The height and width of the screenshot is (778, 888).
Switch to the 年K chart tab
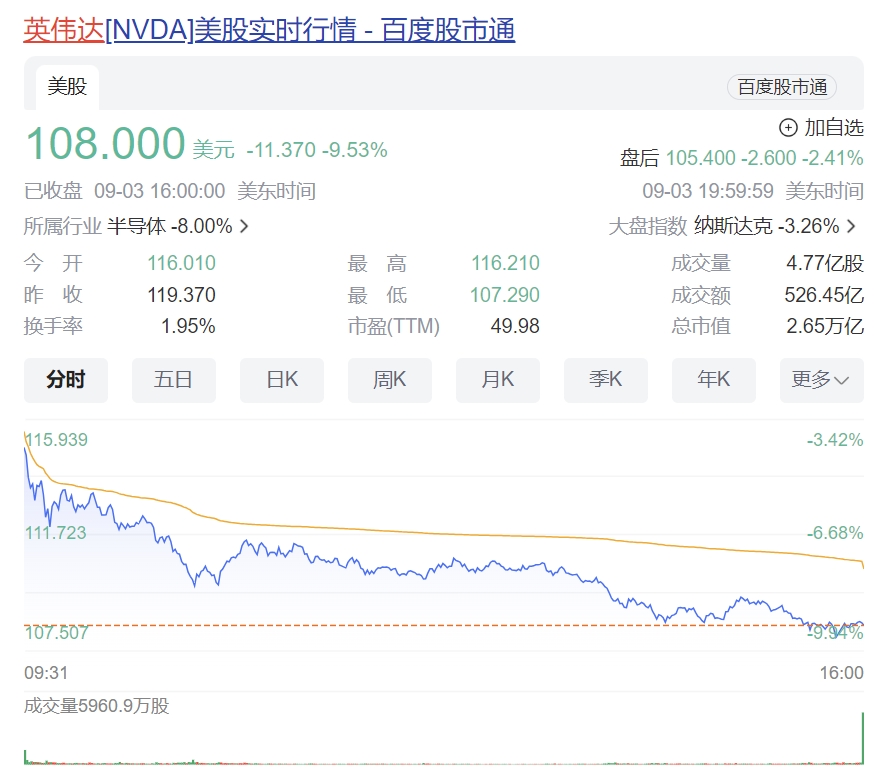coord(714,380)
